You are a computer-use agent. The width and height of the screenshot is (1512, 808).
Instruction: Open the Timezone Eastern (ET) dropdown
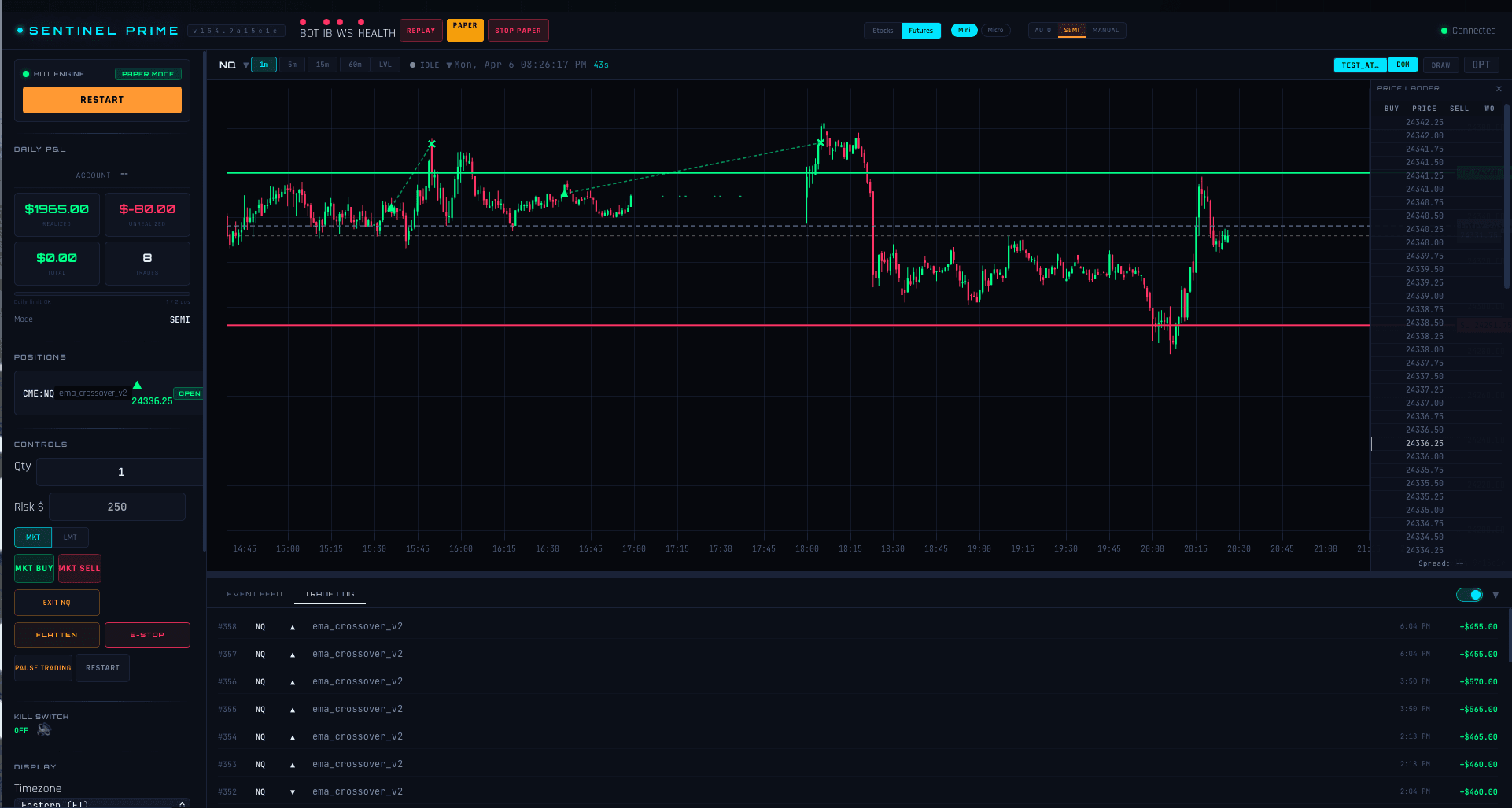(x=102, y=803)
